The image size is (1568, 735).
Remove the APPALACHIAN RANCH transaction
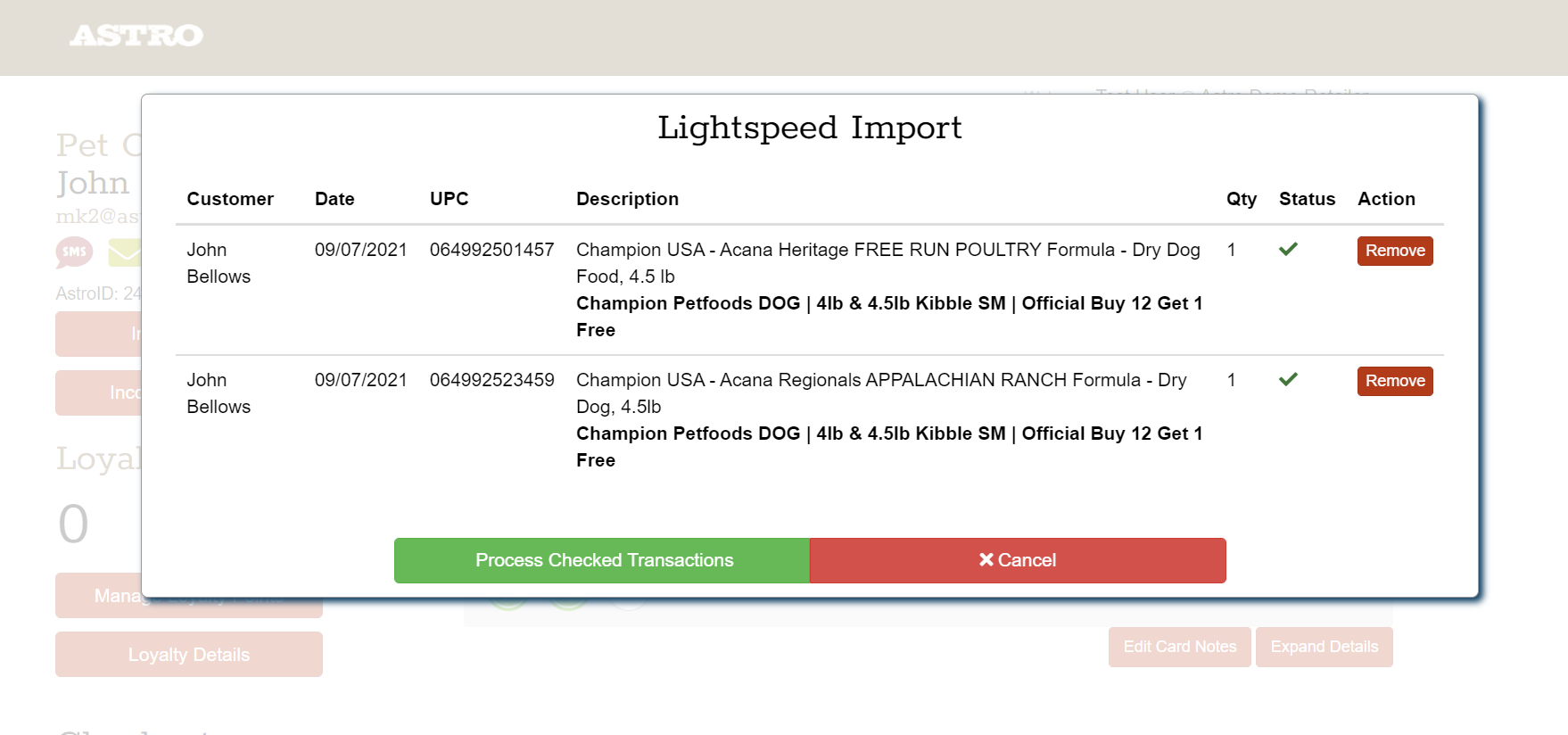pos(1394,381)
